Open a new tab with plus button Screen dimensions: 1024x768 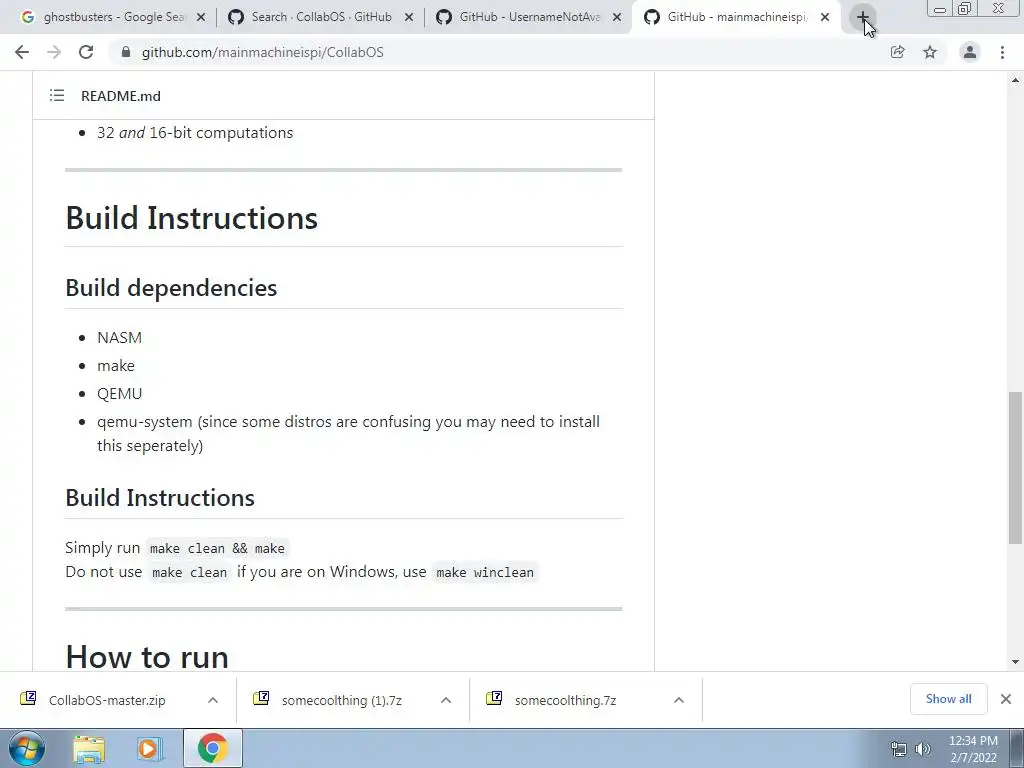pyautogui.click(x=863, y=17)
